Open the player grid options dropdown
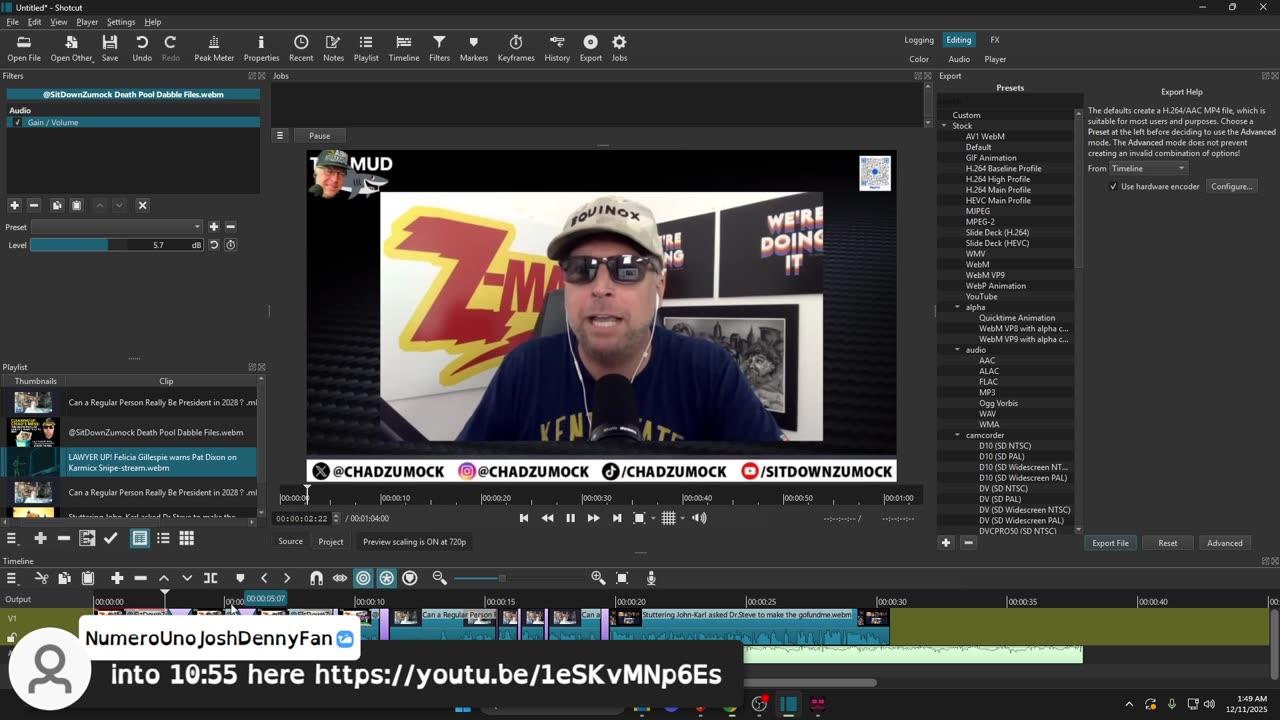1280x720 pixels. (x=683, y=518)
